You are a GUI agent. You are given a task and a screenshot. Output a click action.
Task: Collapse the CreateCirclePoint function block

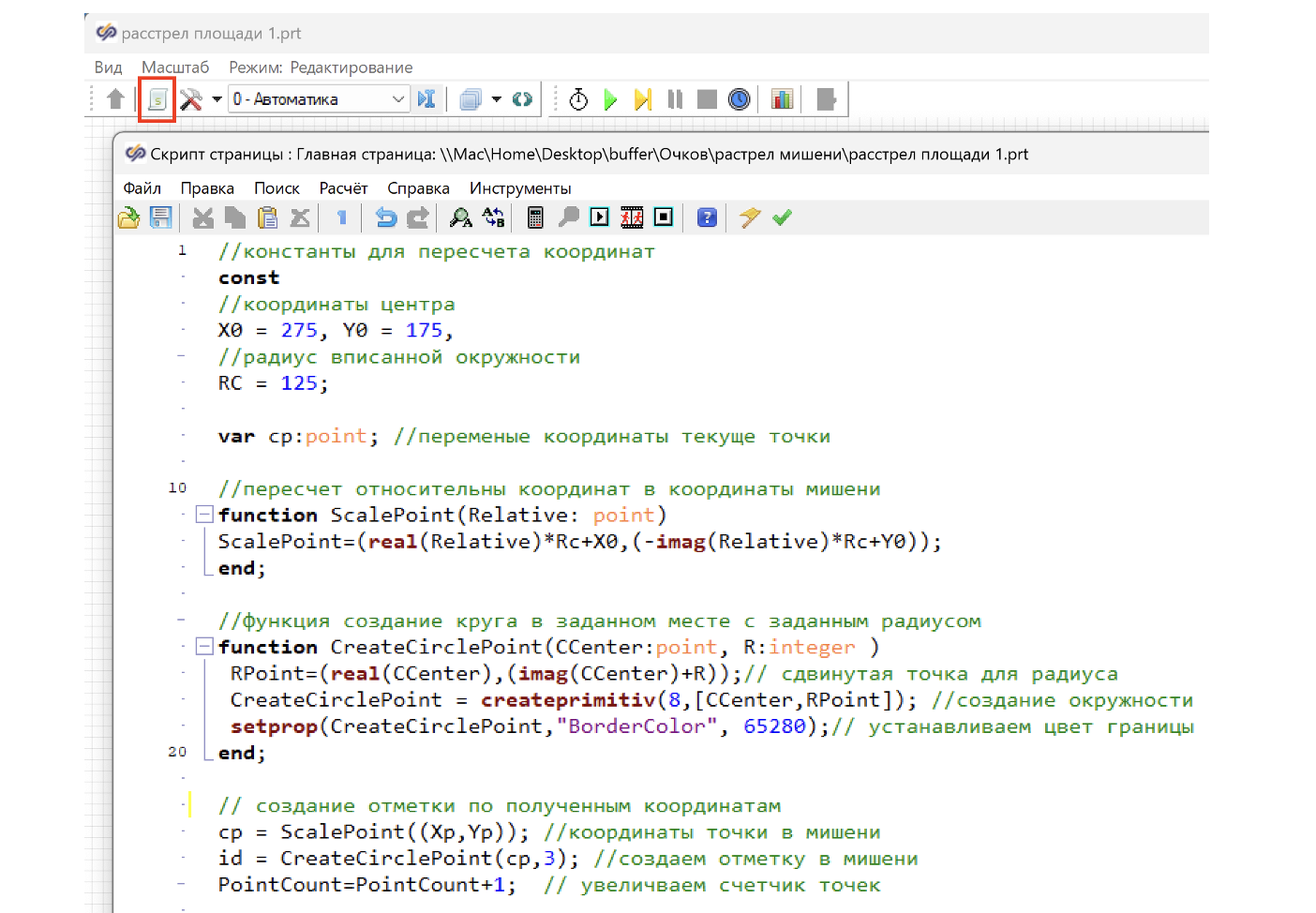coord(204,647)
